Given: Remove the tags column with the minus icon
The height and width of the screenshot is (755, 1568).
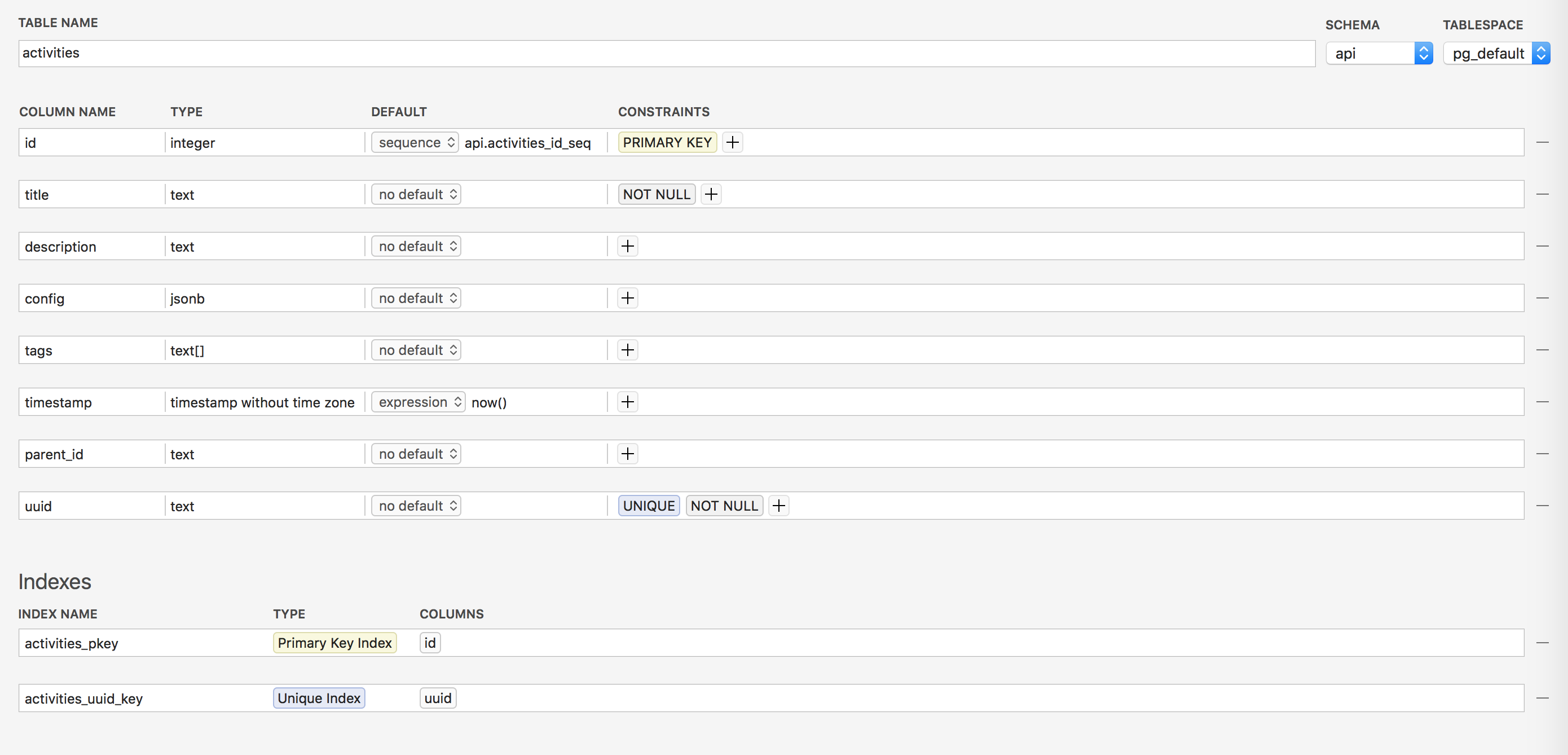Looking at the screenshot, I should tap(1543, 349).
